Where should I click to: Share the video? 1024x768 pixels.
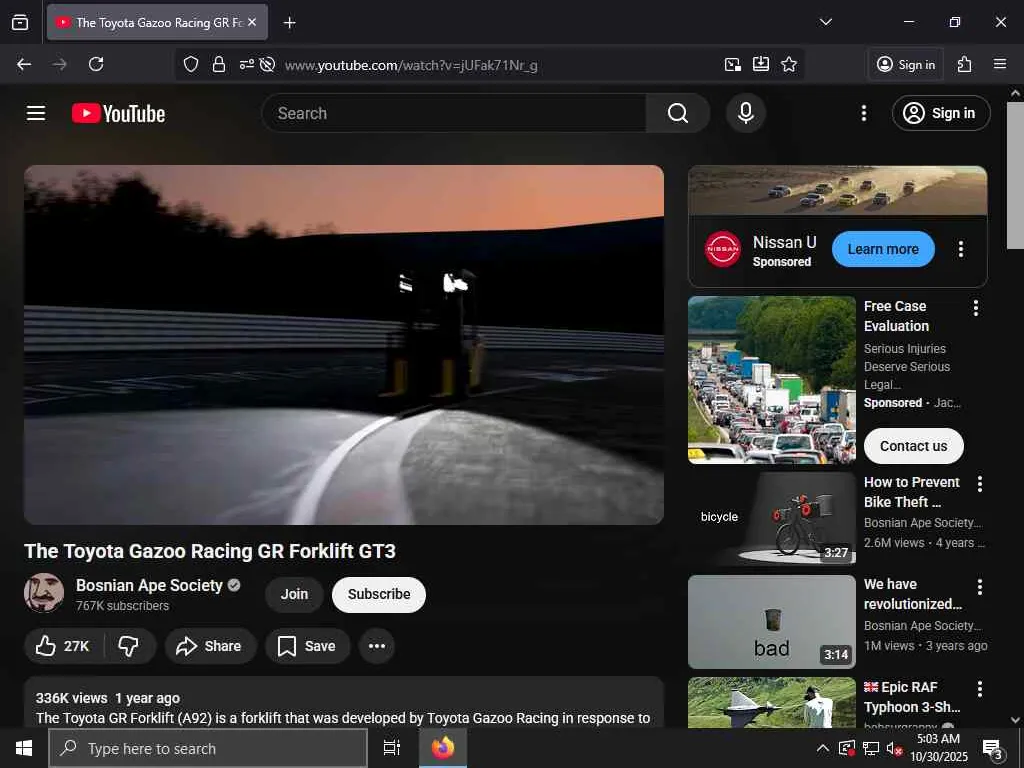pyautogui.click(x=210, y=646)
